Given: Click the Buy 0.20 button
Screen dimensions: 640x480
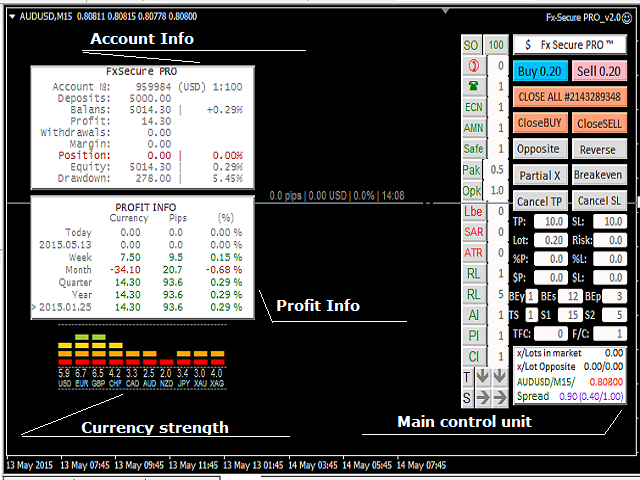Looking at the screenshot, I should coord(540,71).
